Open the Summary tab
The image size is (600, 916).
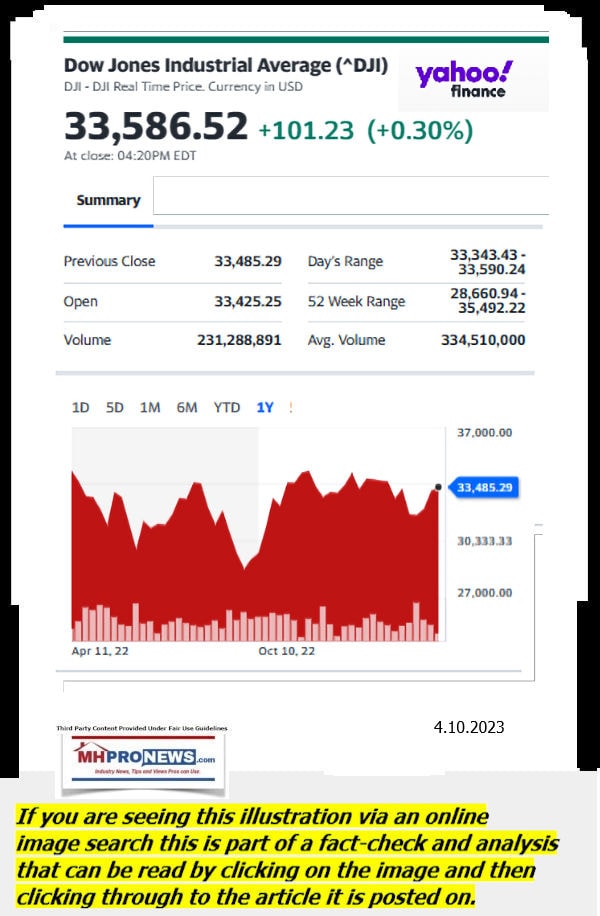point(108,200)
